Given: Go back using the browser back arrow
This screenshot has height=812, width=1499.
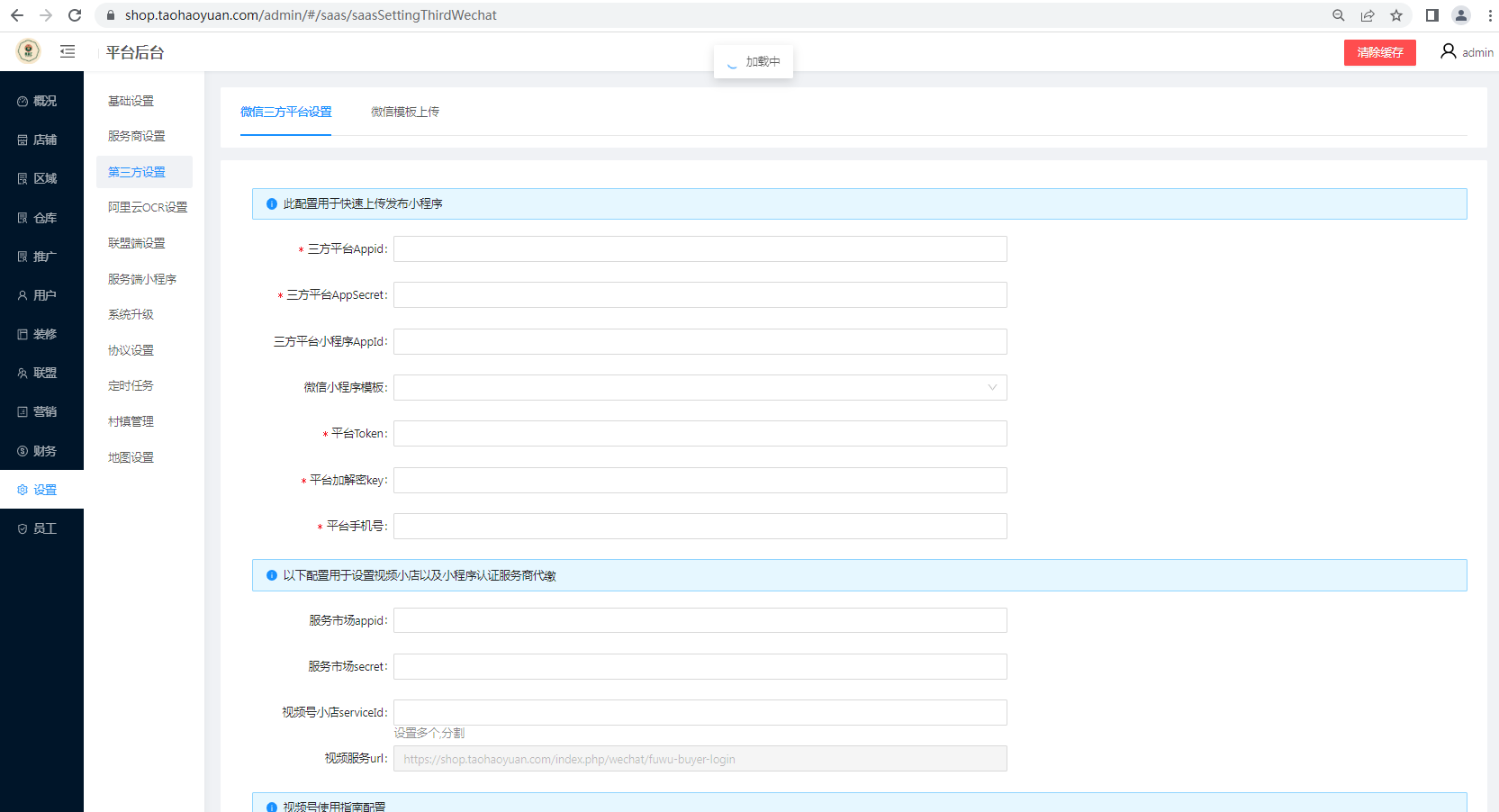Looking at the screenshot, I should (x=17, y=15).
